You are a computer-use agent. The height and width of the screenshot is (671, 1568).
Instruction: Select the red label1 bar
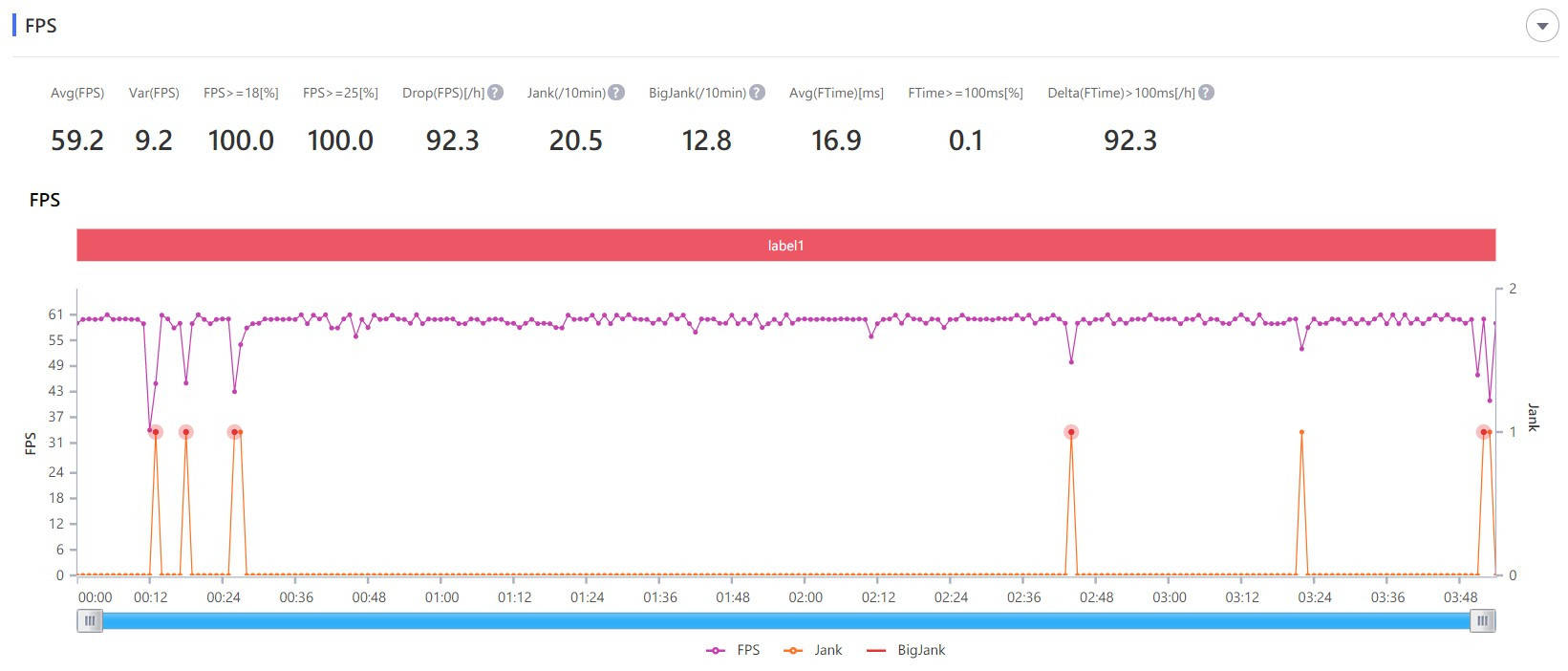tap(785, 246)
